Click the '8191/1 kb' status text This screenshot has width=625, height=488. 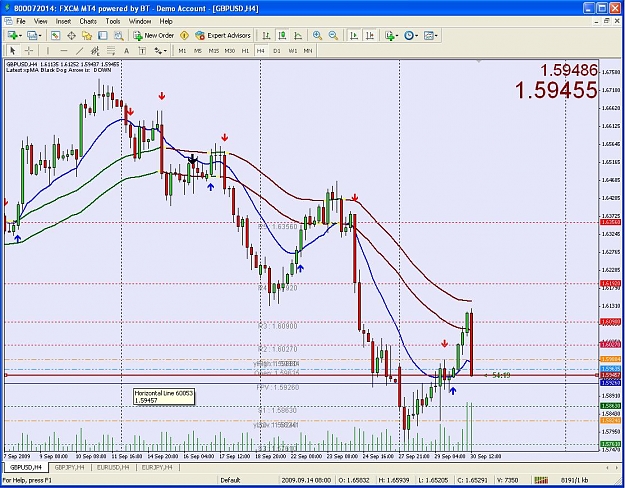pos(575,480)
